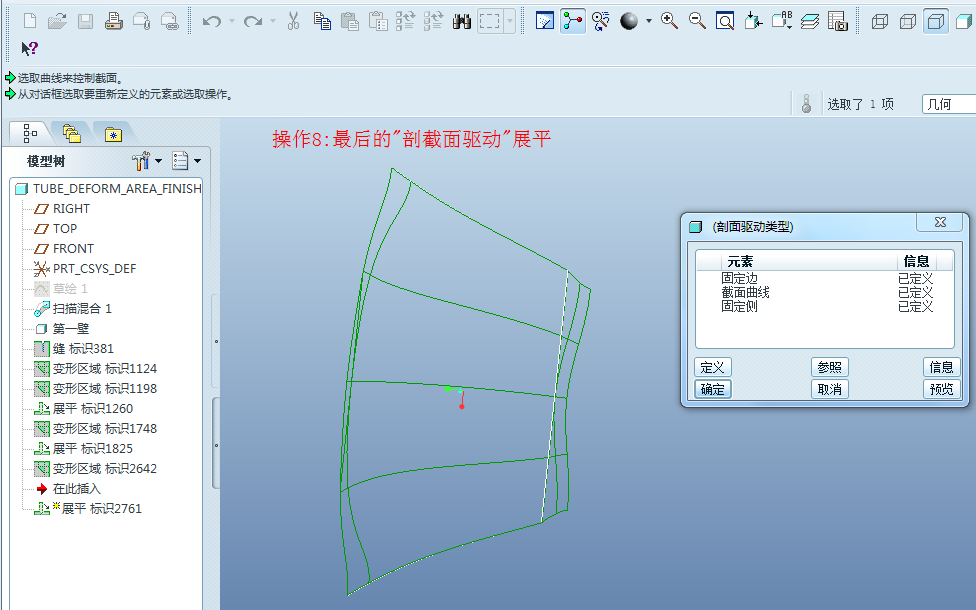
Task: Open the saved view list dropdown
Action: point(781,21)
